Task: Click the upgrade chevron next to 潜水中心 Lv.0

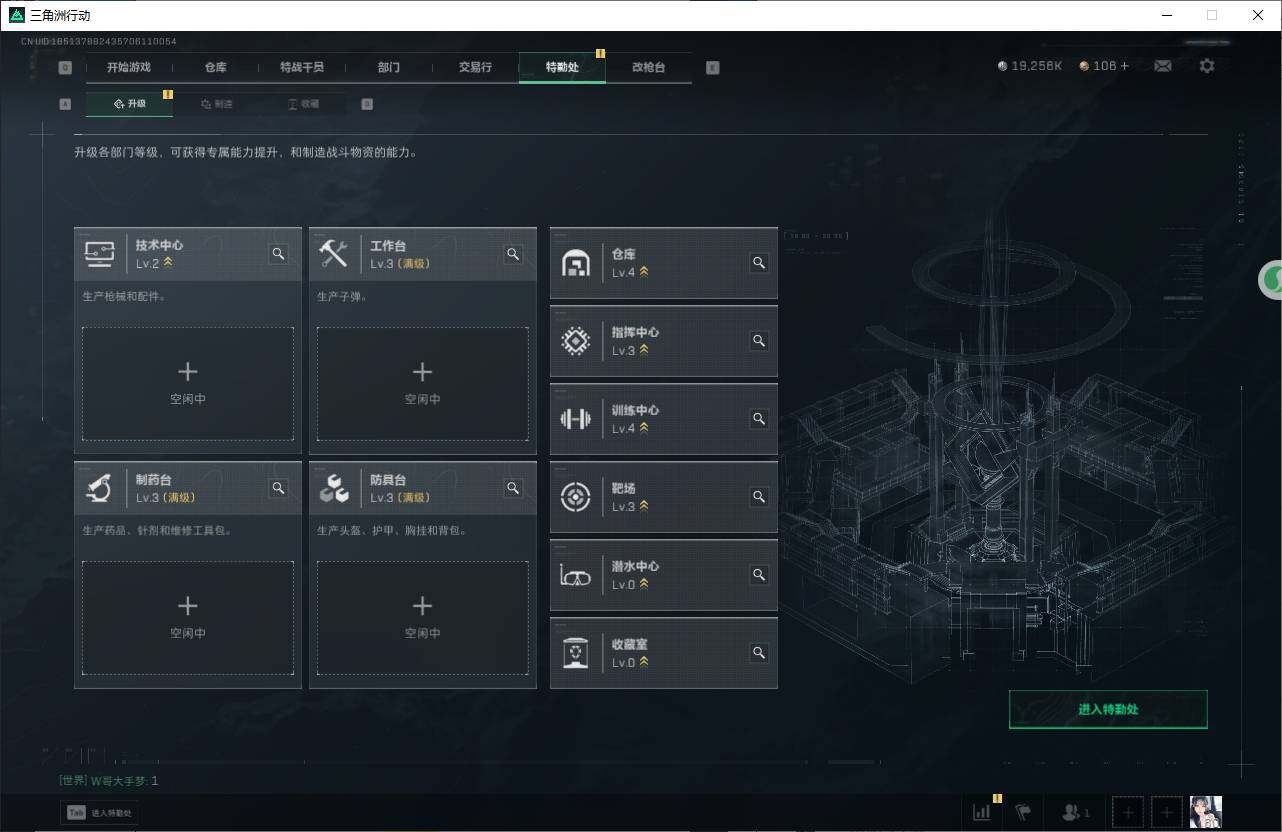Action: coord(644,584)
